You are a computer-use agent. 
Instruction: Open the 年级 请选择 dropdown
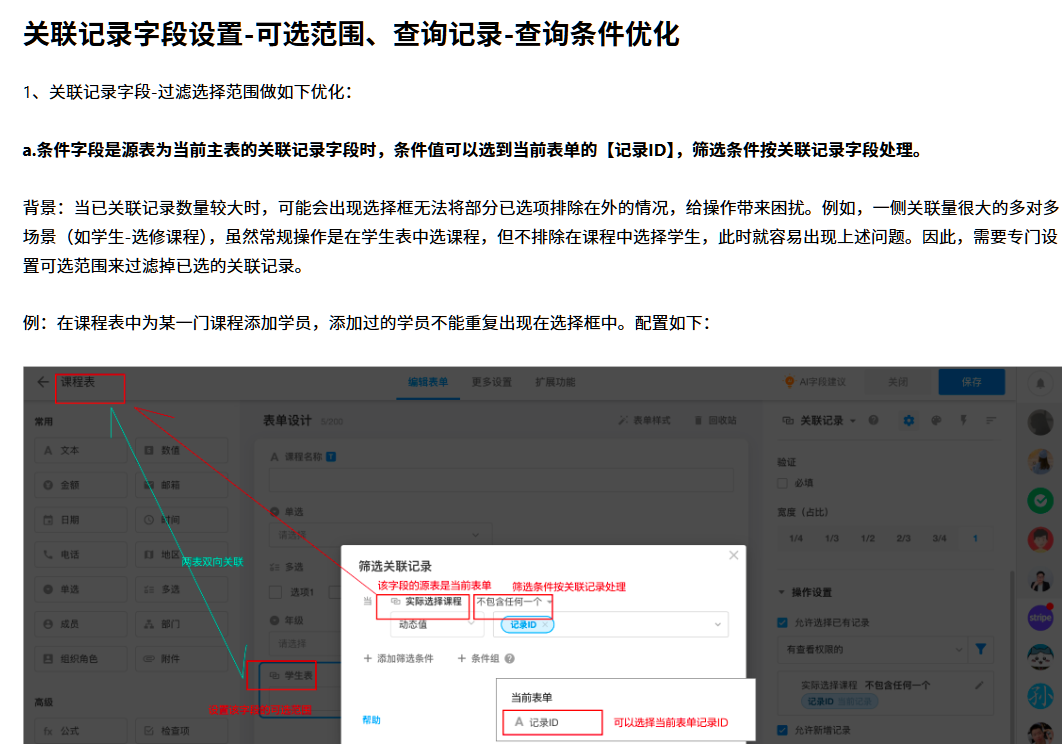click(306, 643)
